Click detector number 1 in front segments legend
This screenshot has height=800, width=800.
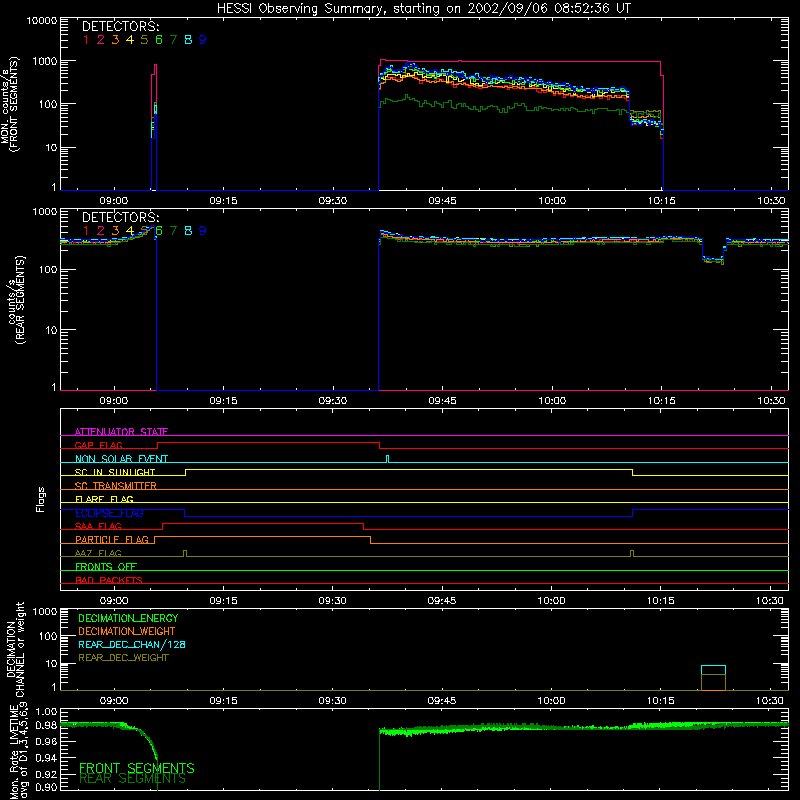point(86,40)
